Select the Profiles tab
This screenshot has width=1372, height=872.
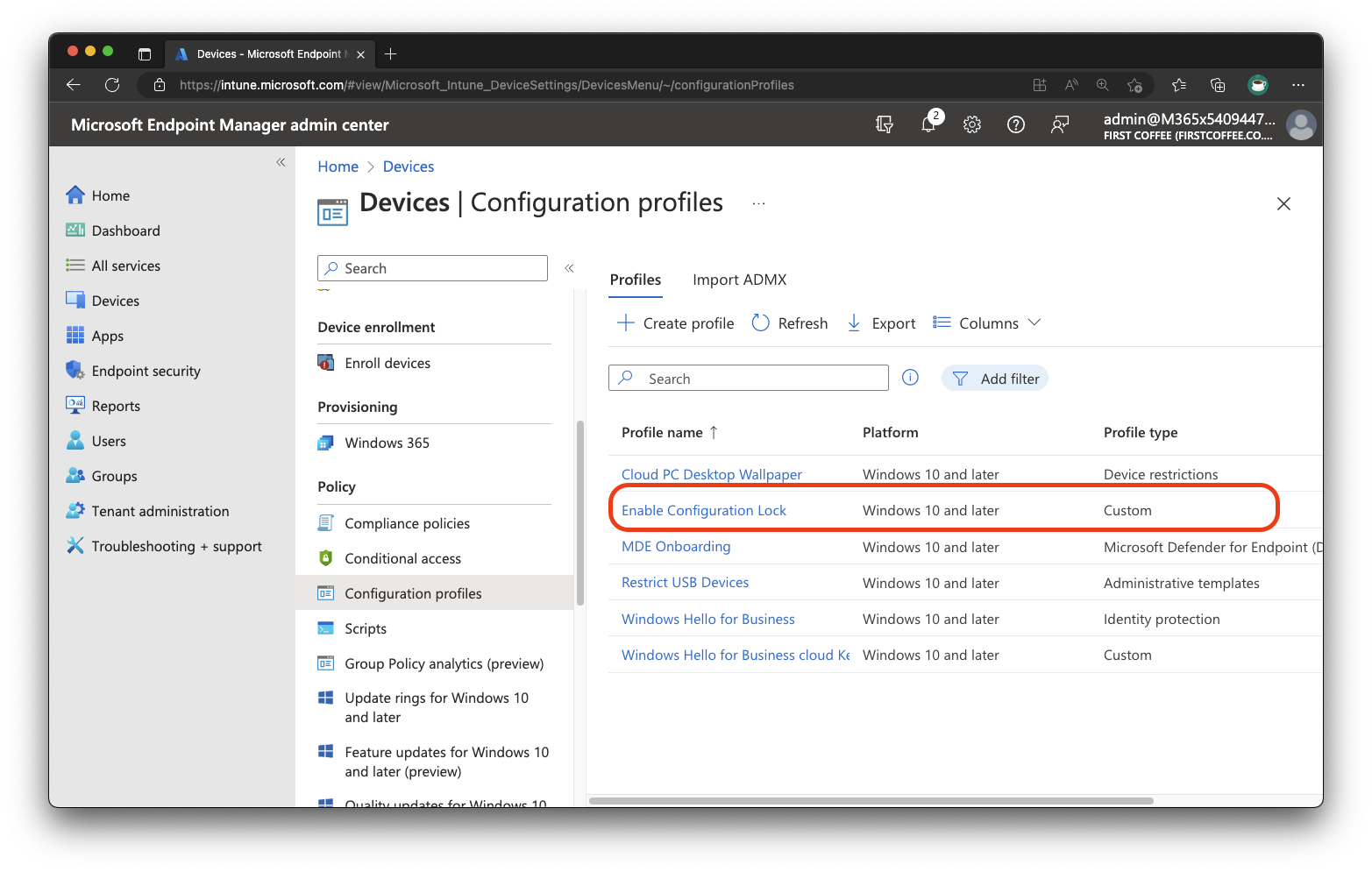click(x=635, y=279)
